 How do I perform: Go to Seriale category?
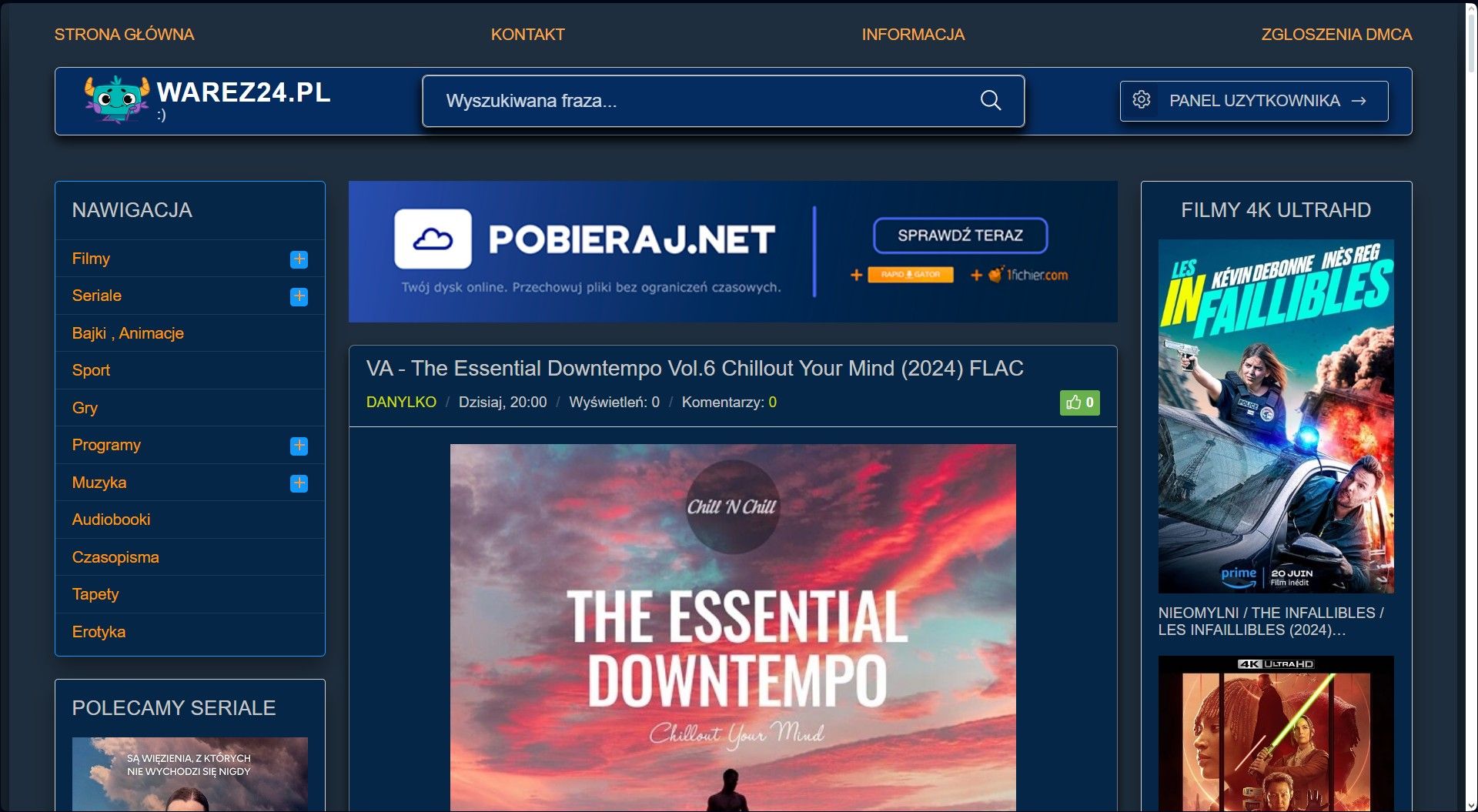(96, 296)
